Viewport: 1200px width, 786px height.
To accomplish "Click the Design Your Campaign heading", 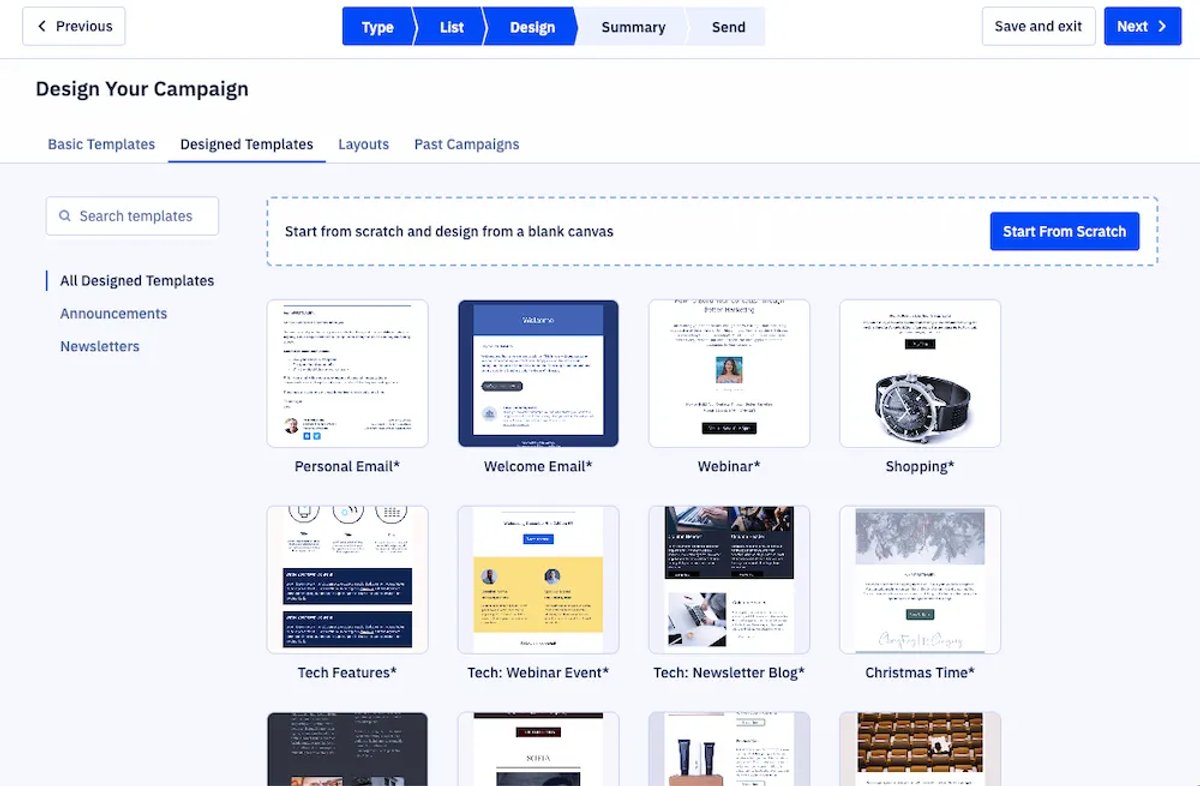I will pos(142,89).
